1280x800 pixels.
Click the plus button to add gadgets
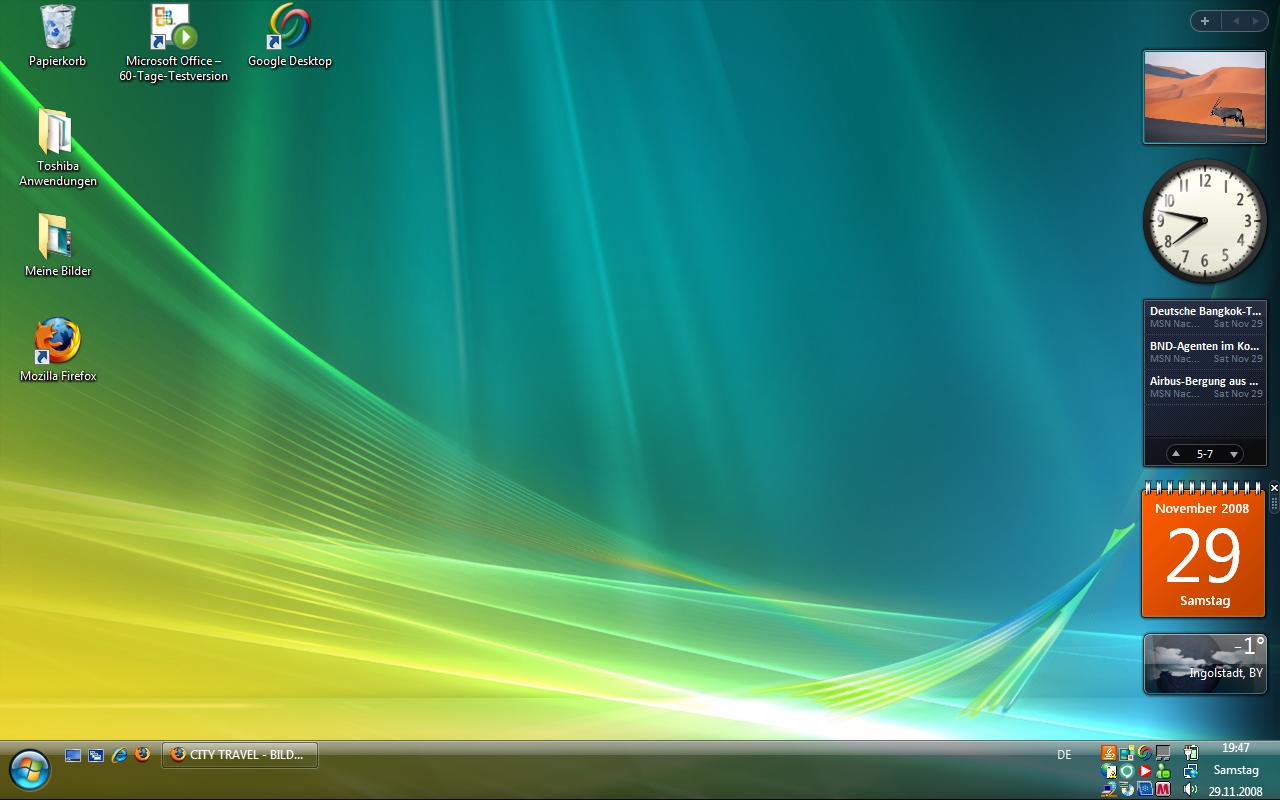pyautogui.click(x=1205, y=21)
